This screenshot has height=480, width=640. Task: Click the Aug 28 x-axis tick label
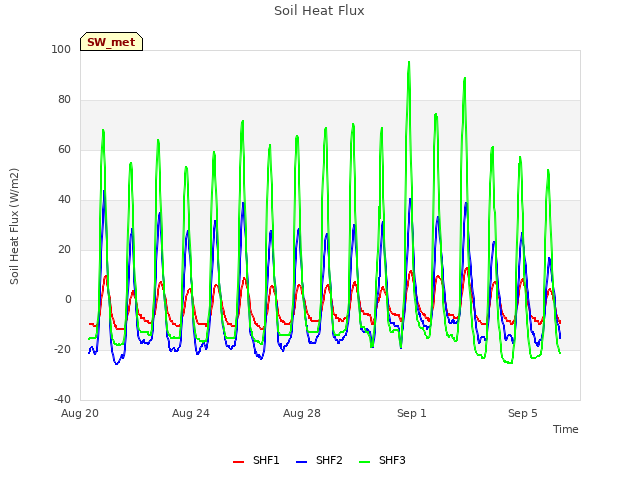302,413
